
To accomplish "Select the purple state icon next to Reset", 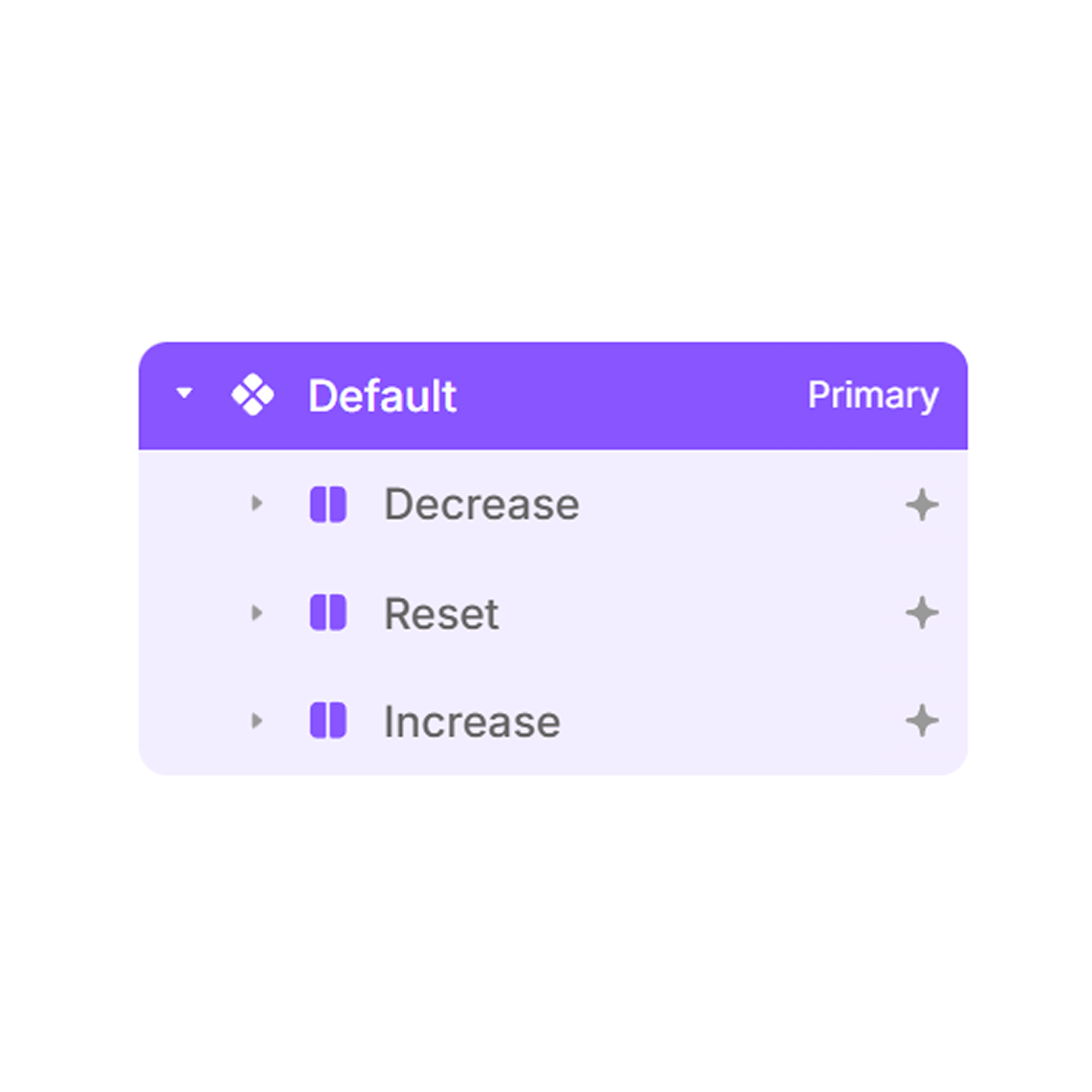I will (x=329, y=613).
